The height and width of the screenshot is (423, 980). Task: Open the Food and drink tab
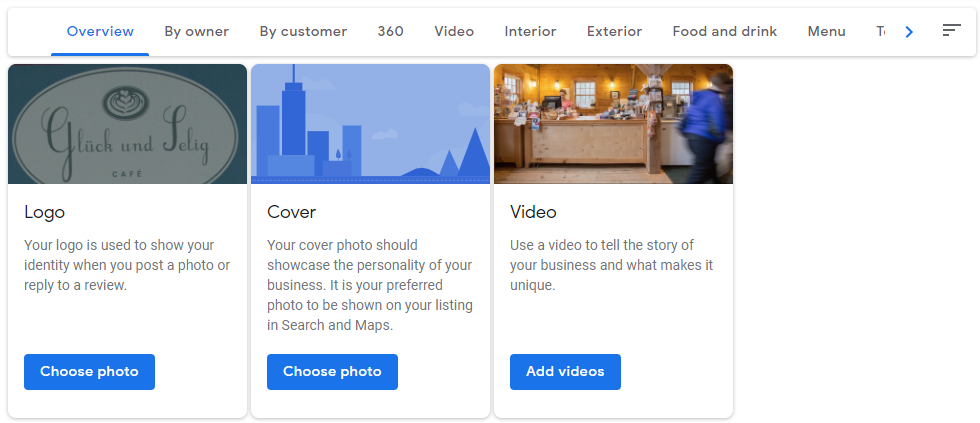[x=725, y=31]
